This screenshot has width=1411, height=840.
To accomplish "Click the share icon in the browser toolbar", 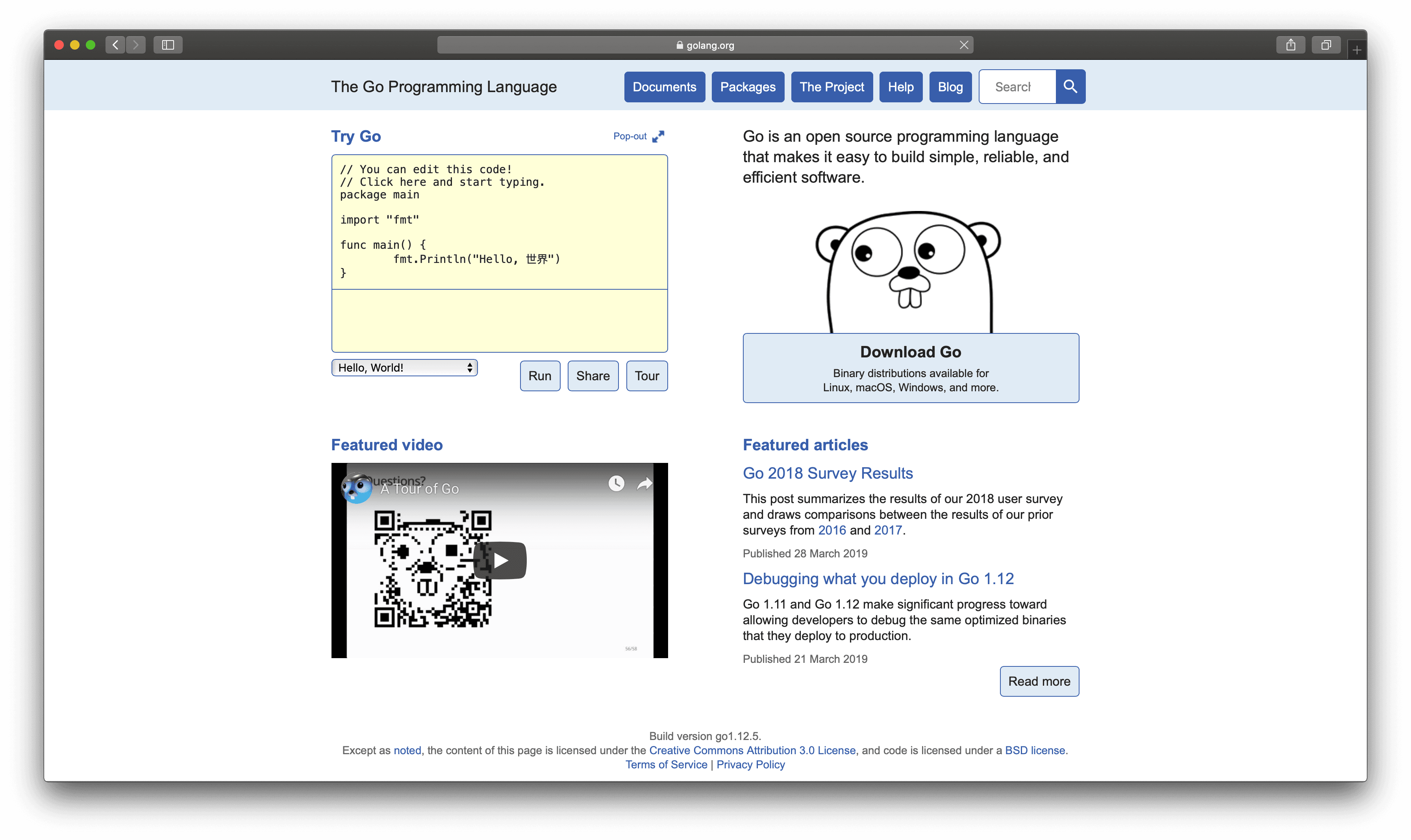I will 1291,45.
